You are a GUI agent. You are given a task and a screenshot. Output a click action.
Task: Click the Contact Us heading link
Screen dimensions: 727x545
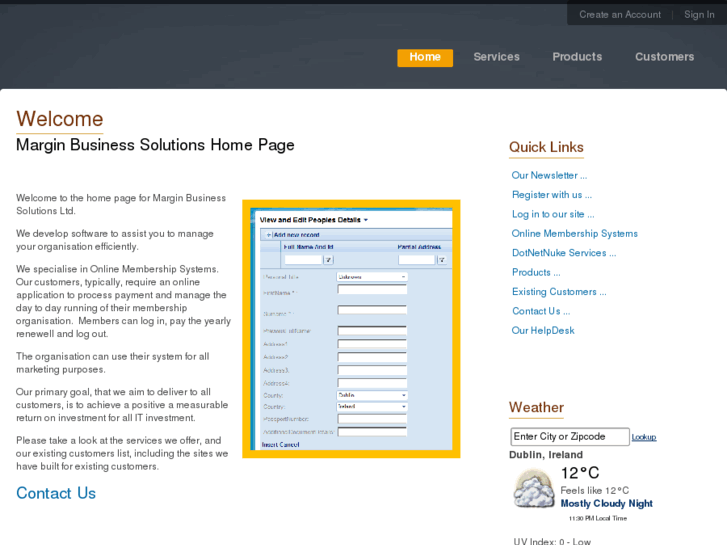pos(56,493)
